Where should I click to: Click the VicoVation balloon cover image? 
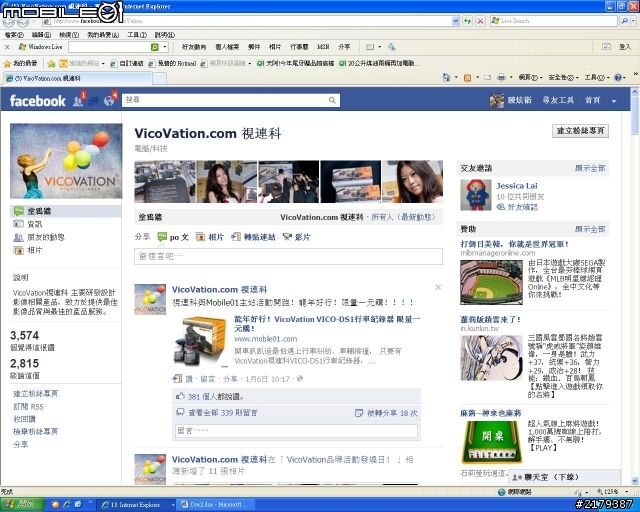tap(66, 161)
